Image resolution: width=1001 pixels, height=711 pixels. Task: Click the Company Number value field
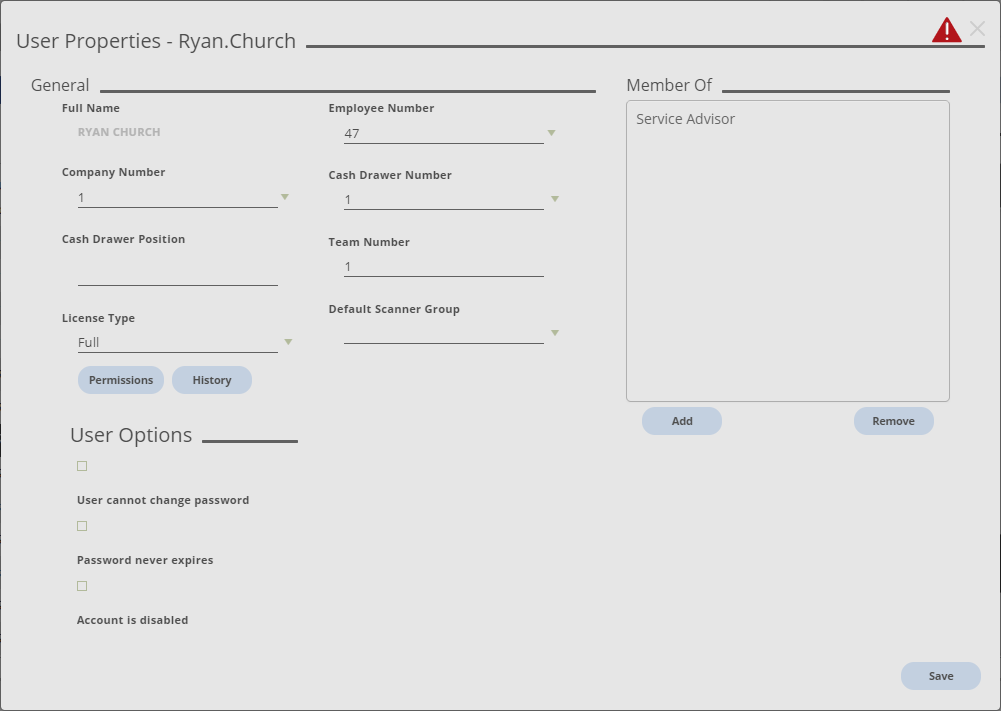click(x=177, y=198)
